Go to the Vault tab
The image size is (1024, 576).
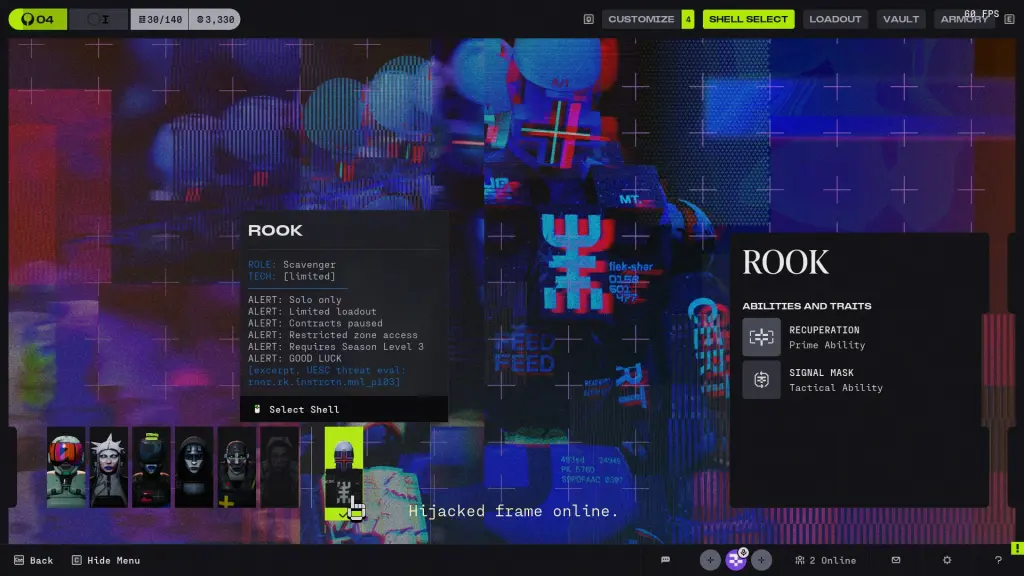pos(901,19)
